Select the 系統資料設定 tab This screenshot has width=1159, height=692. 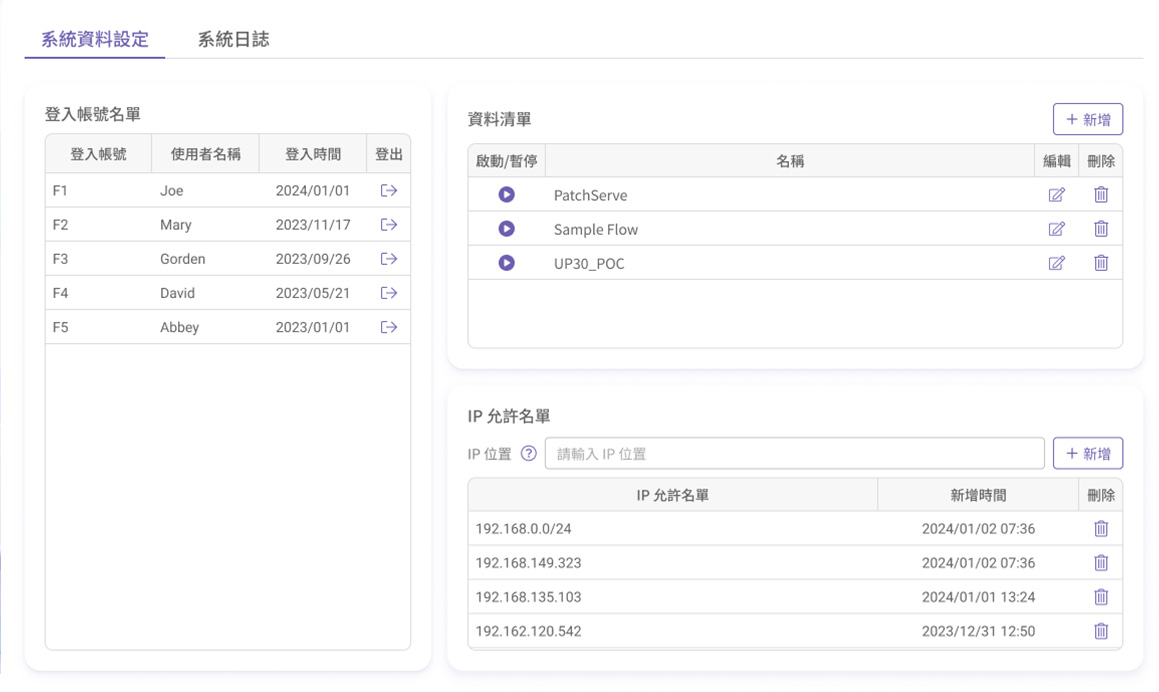(x=95, y=40)
